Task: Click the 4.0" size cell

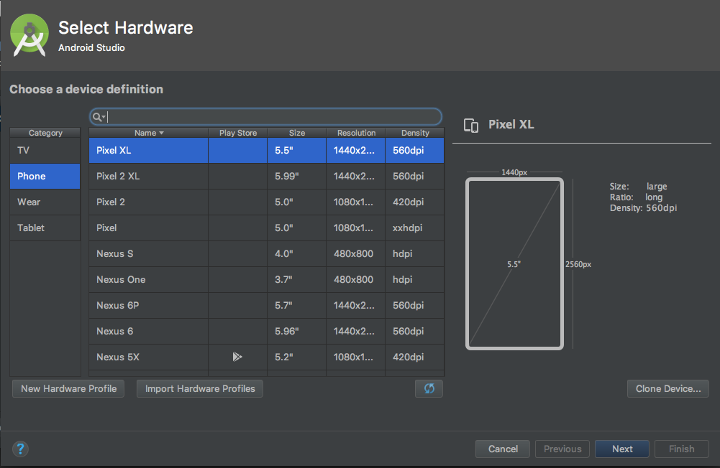Action: (297, 254)
